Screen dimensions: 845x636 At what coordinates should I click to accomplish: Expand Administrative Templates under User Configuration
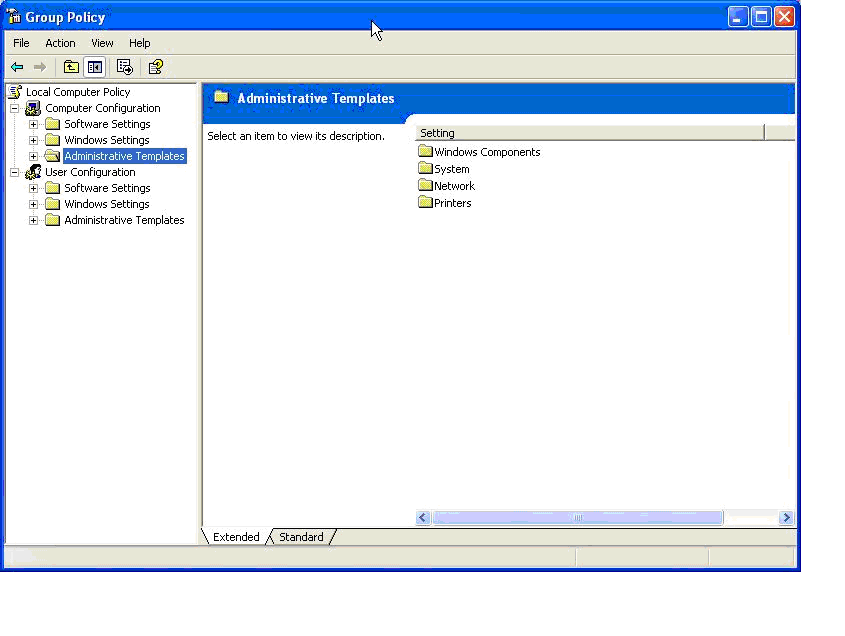pos(33,220)
